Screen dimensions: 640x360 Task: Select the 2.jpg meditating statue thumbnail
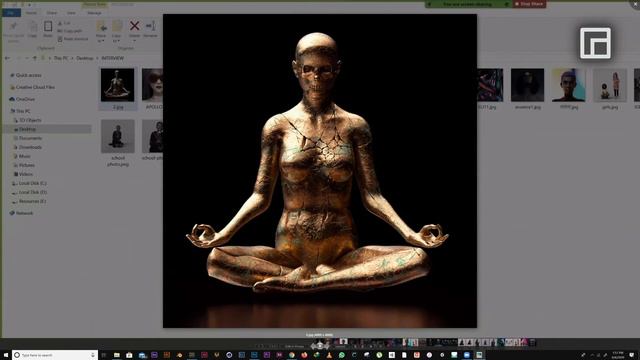[x=118, y=85]
